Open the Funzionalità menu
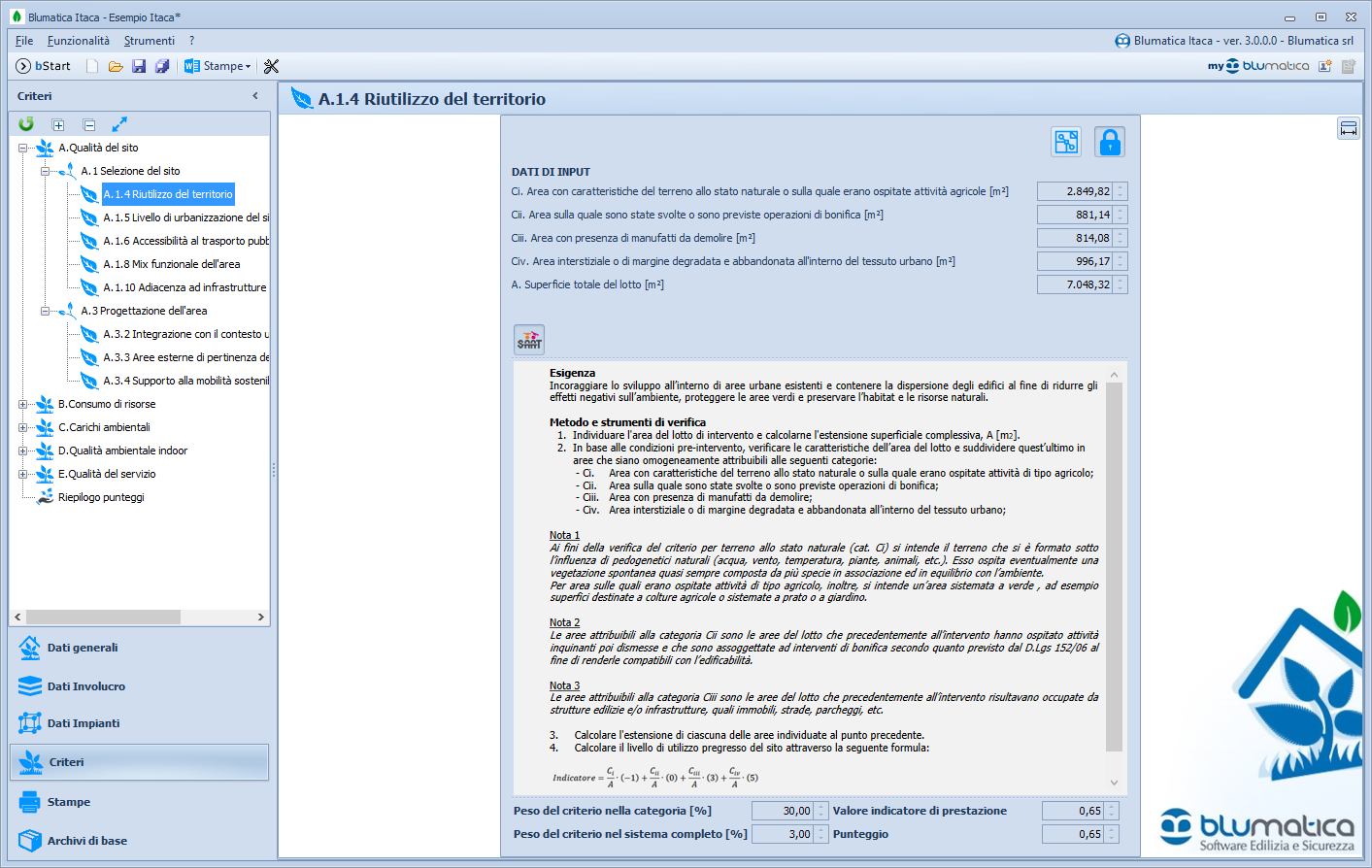 (x=79, y=41)
